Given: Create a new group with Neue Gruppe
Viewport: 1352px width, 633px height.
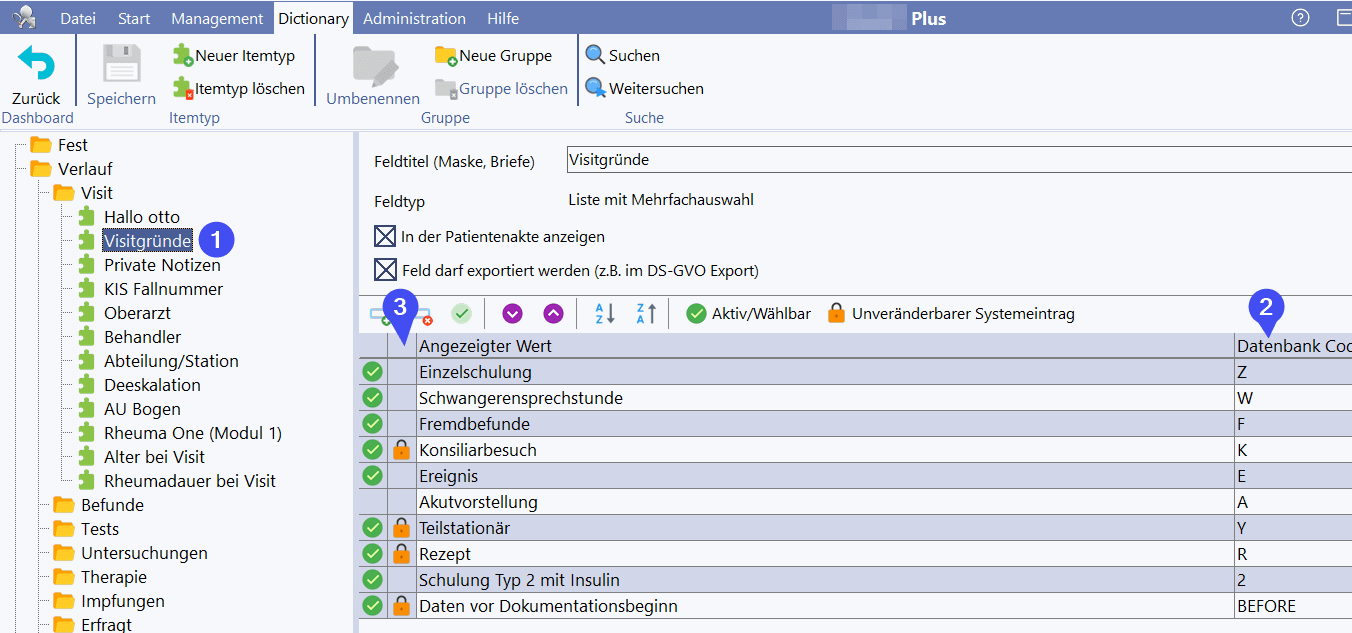Looking at the screenshot, I should click(493, 56).
